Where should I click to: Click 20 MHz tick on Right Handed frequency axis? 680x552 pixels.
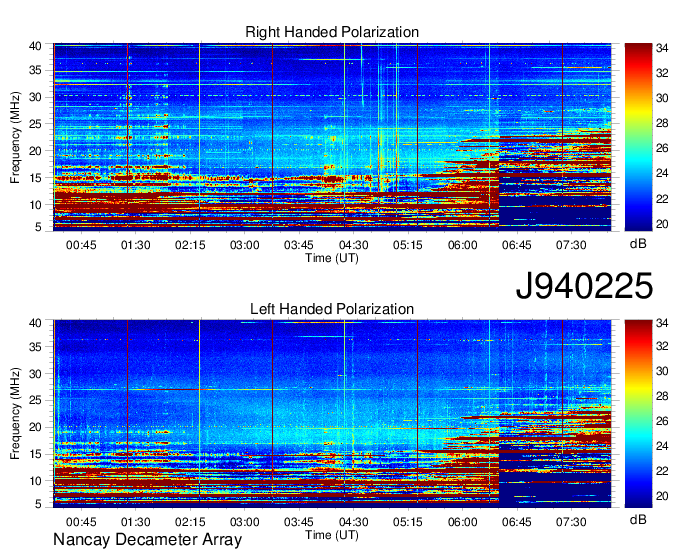tap(35, 151)
